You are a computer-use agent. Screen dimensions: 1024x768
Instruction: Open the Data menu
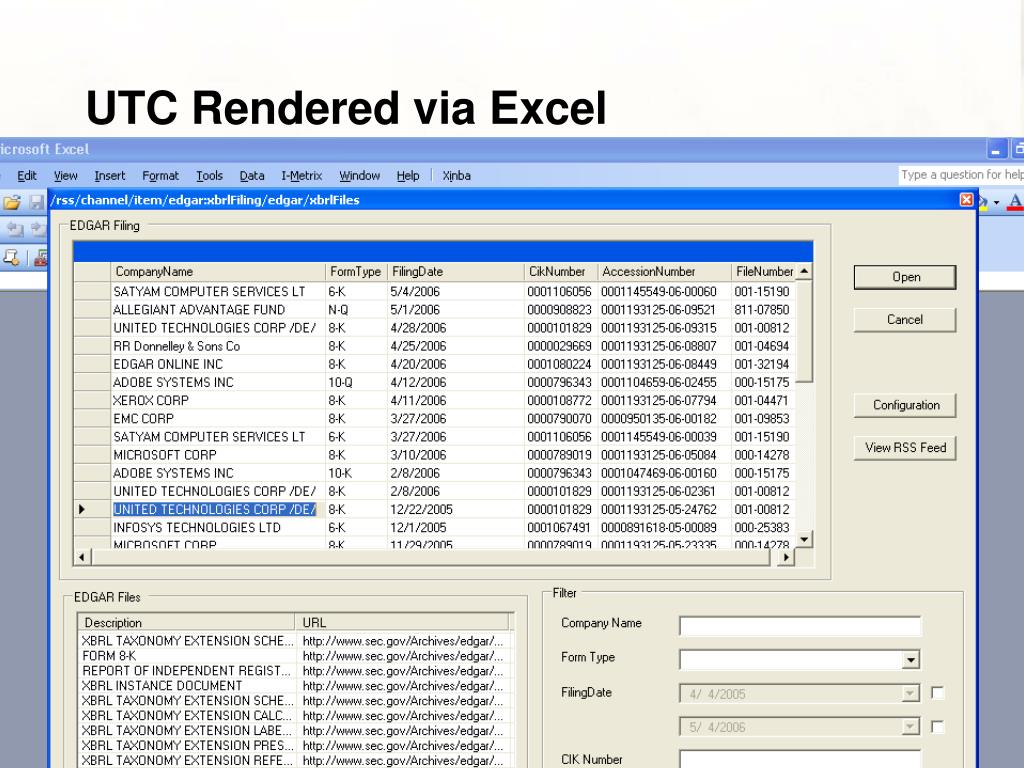pos(251,176)
